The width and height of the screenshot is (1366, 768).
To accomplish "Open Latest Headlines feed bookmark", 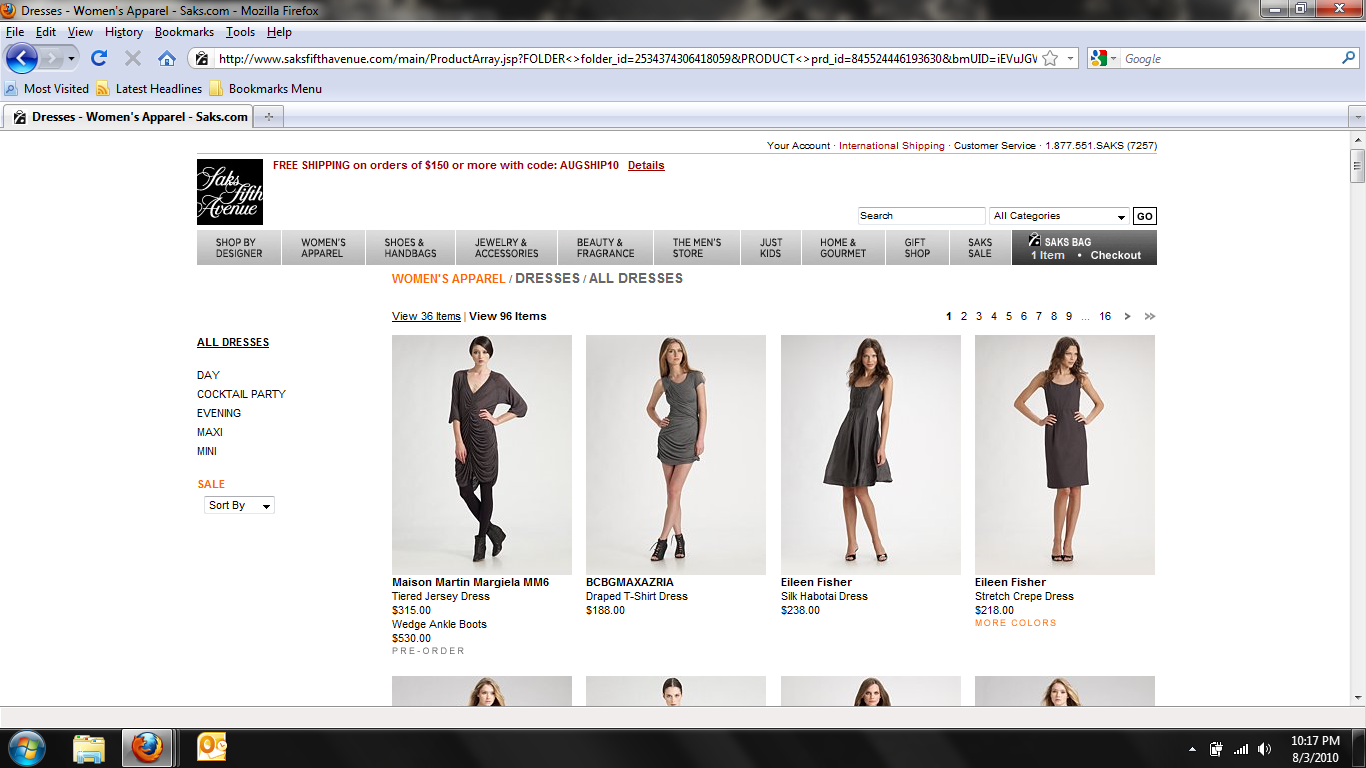I will [149, 88].
